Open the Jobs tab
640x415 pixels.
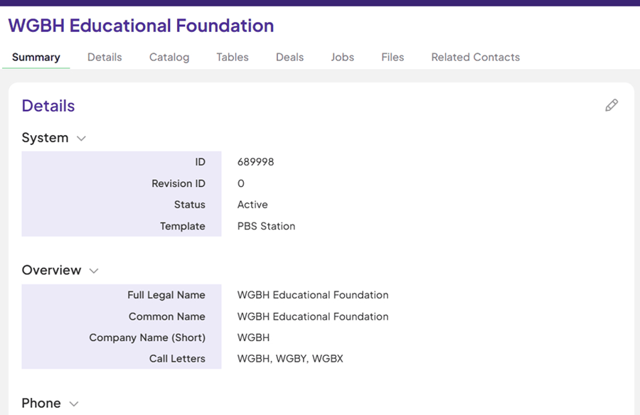(342, 57)
